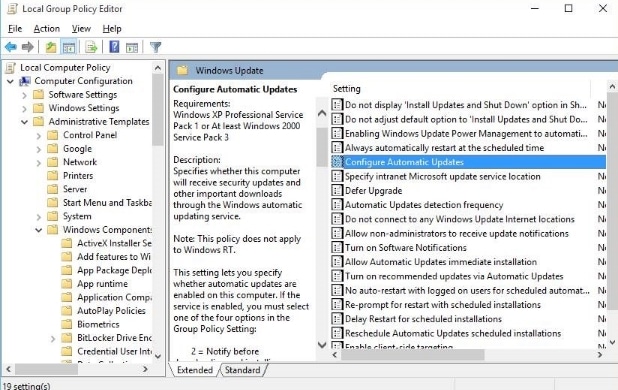The image size is (618, 390).
Task: Click the policy icon beside Configure Automatic Updates
Action: pos(337,162)
